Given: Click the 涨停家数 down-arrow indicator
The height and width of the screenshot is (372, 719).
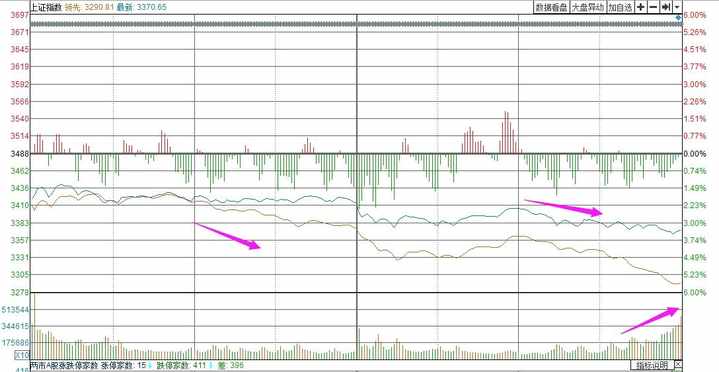Looking at the screenshot, I should click(x=150, y=366).
